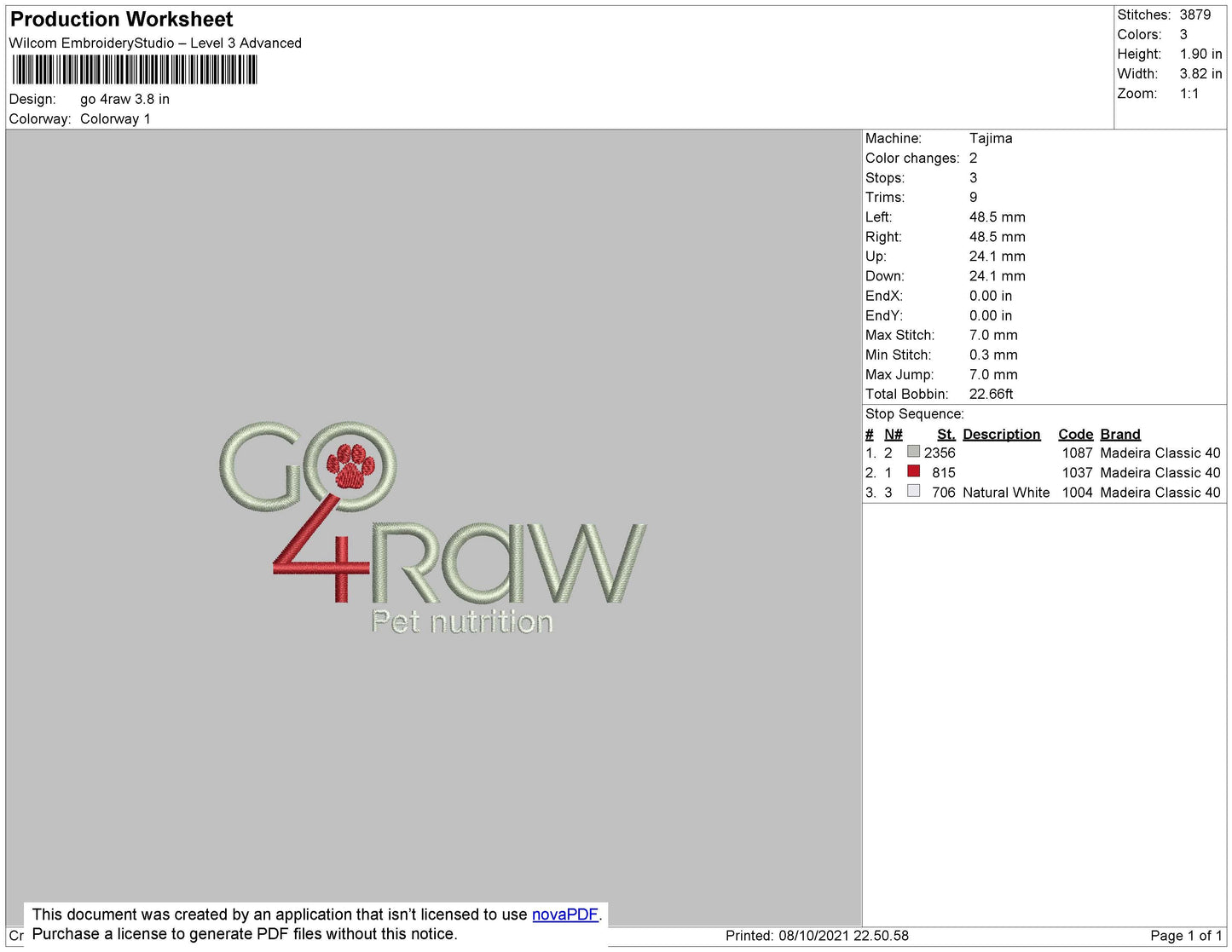Click Madeira Classic 40 in row 3

click(1160, 493)
